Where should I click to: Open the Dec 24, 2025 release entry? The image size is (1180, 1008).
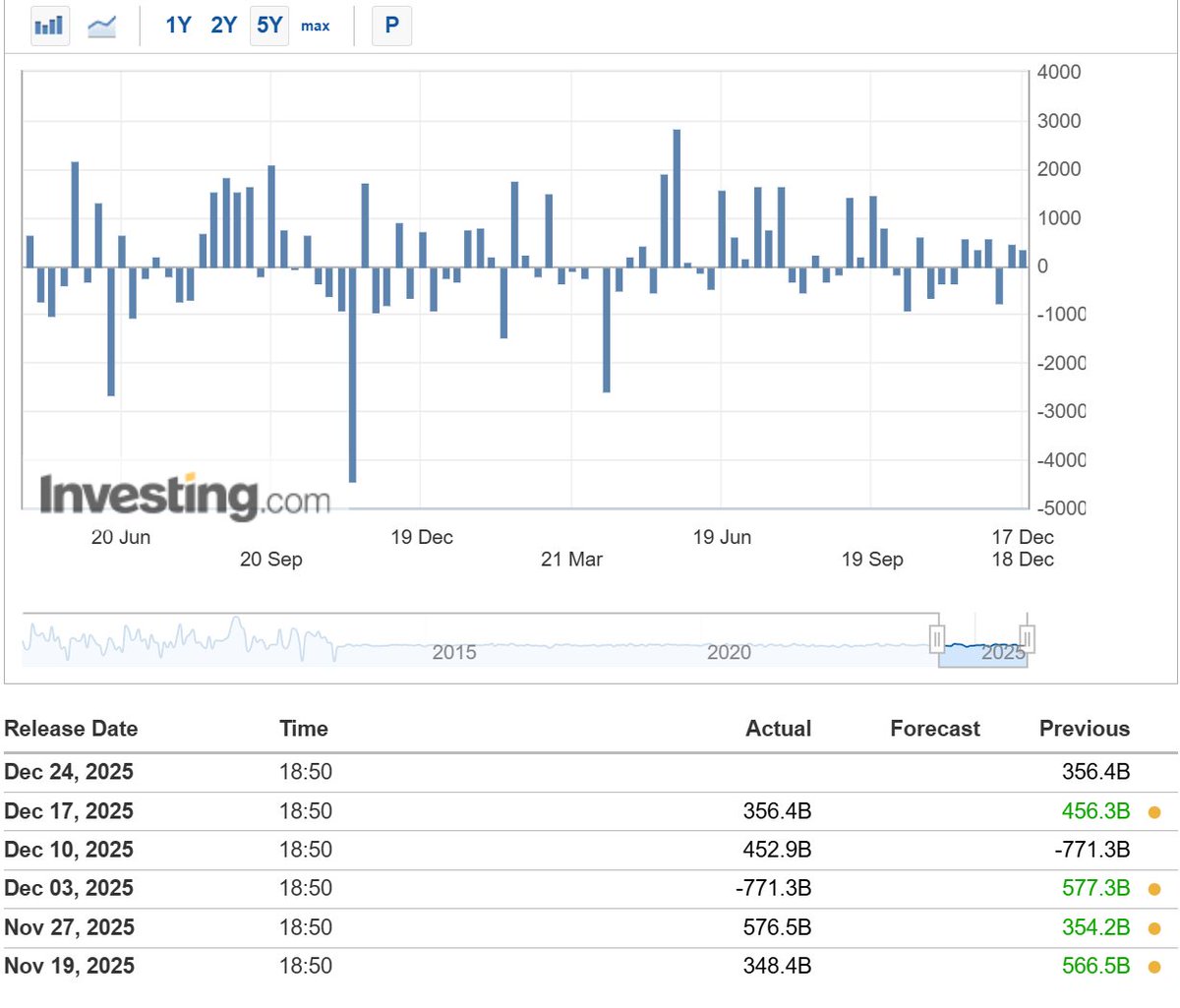[x=70, y=772]
